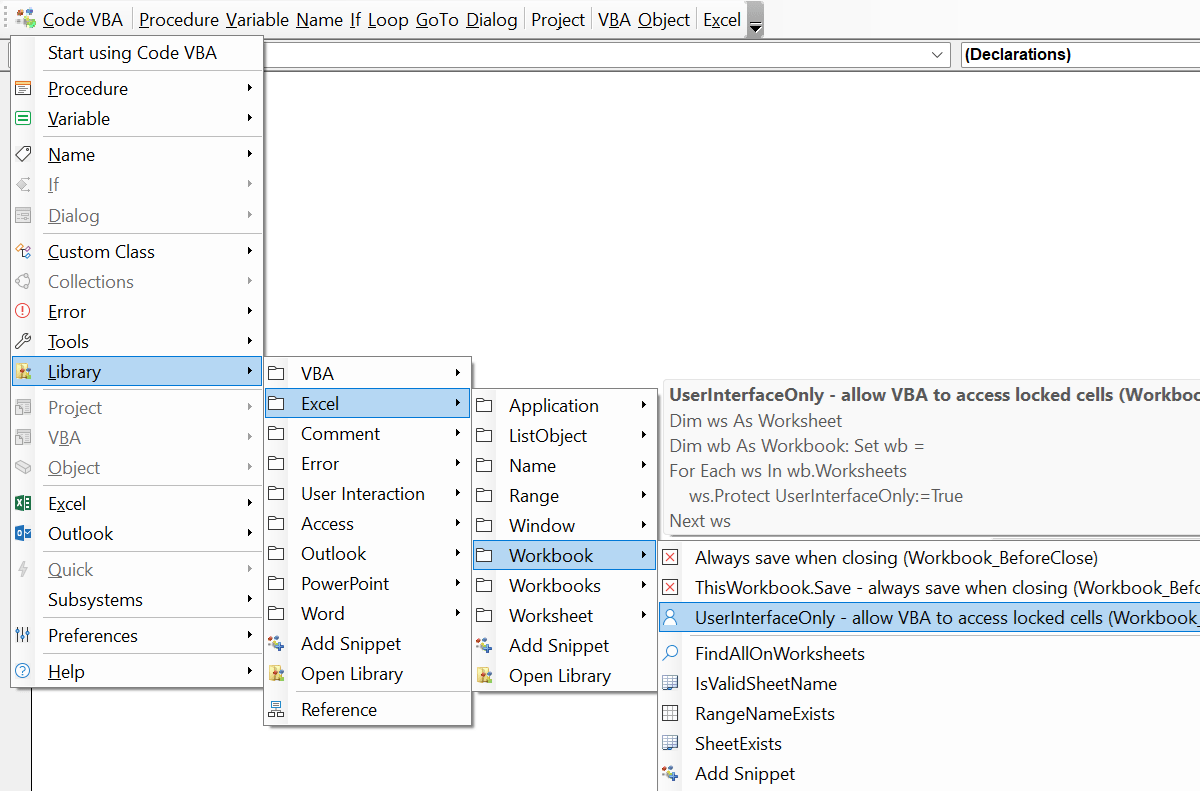Click 'For Each ws In wb.Worksheets' preview line
The height and width of the screenshot is (800, 1200).
(x=788, y=471)
